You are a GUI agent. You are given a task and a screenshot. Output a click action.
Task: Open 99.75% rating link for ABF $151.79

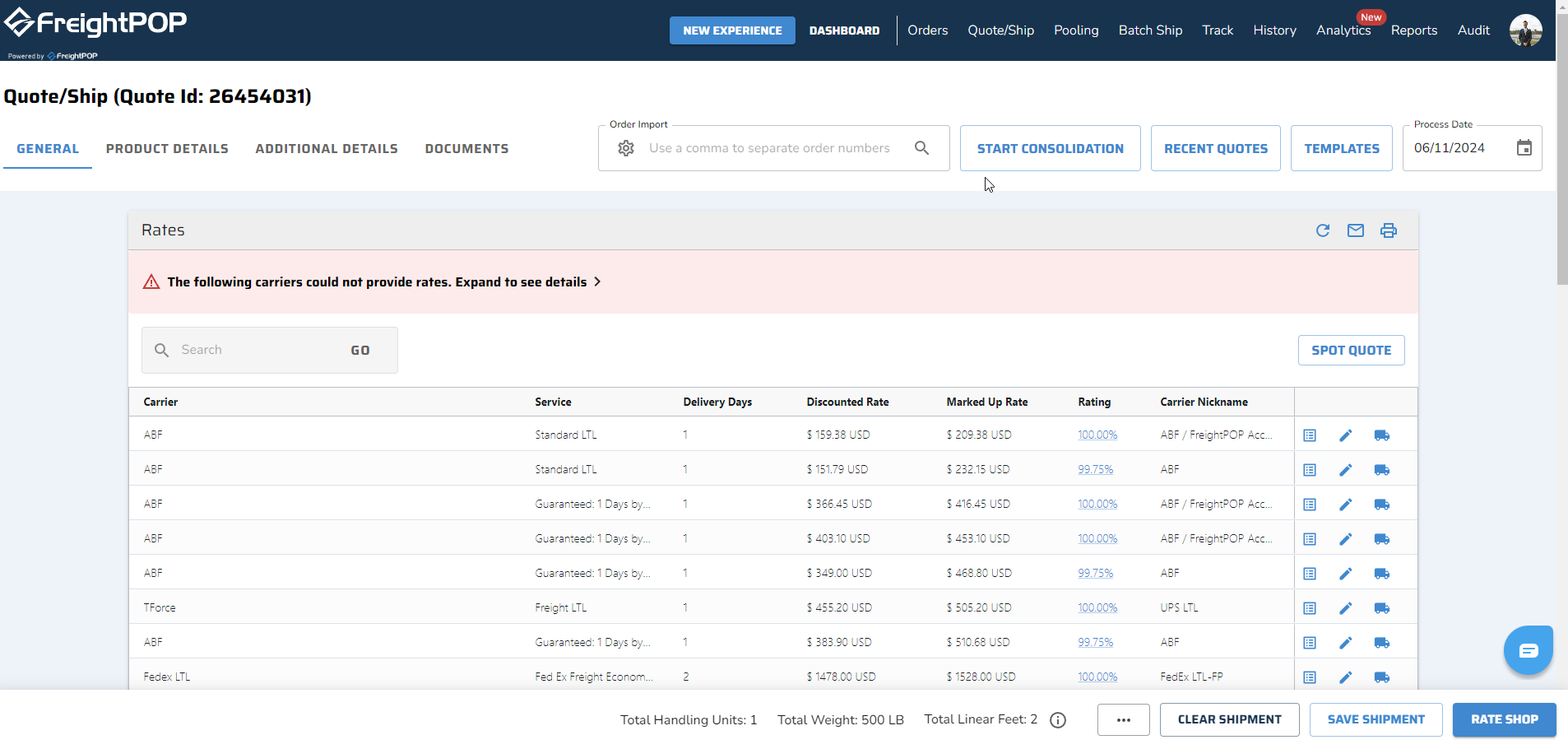[1096, 470]
